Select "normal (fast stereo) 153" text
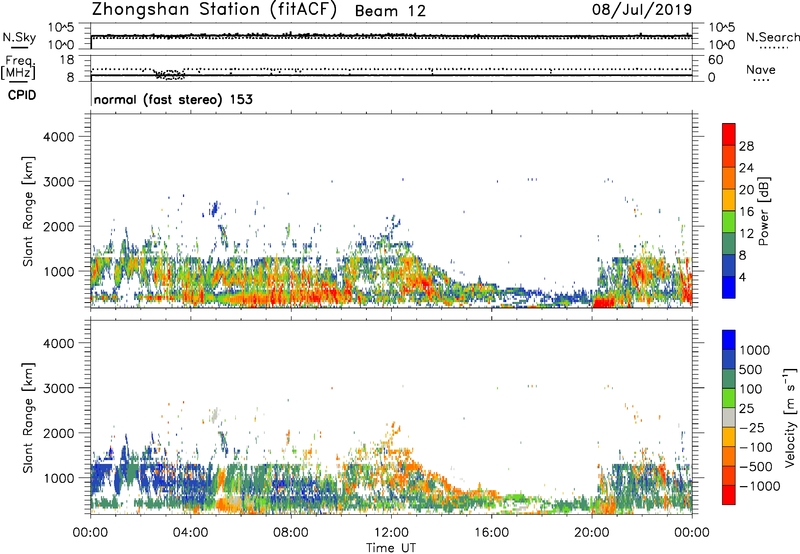This screenshot has height=554, width=800. pyautogui.click(x=173, y=99)
